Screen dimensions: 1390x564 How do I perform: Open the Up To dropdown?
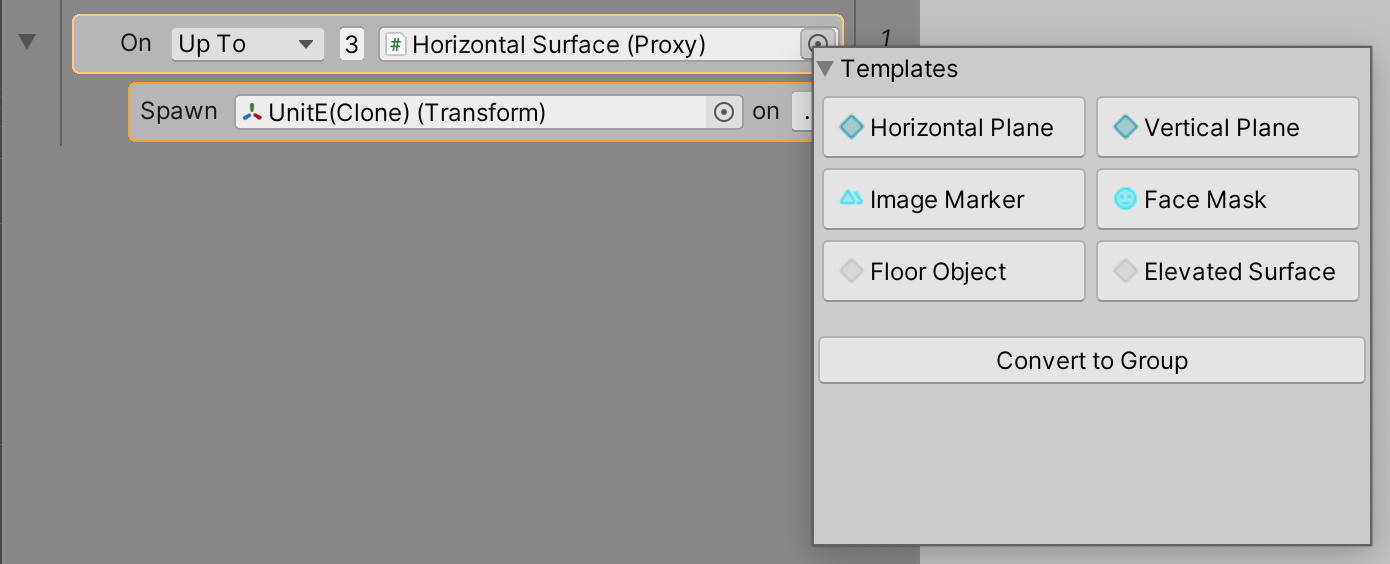click(246, 44)
